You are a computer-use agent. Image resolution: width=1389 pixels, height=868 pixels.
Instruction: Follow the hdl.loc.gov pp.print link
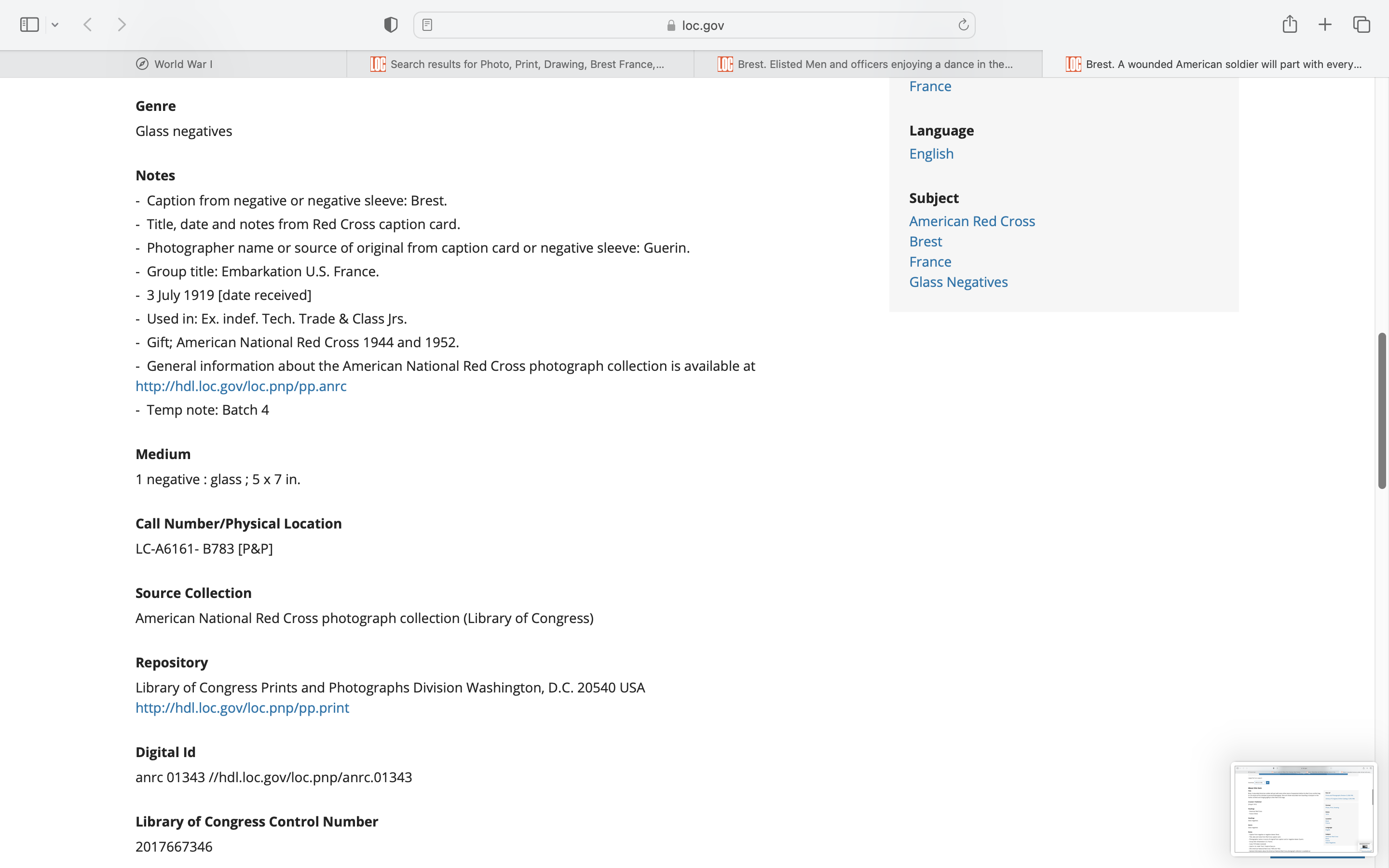[242, 708]
